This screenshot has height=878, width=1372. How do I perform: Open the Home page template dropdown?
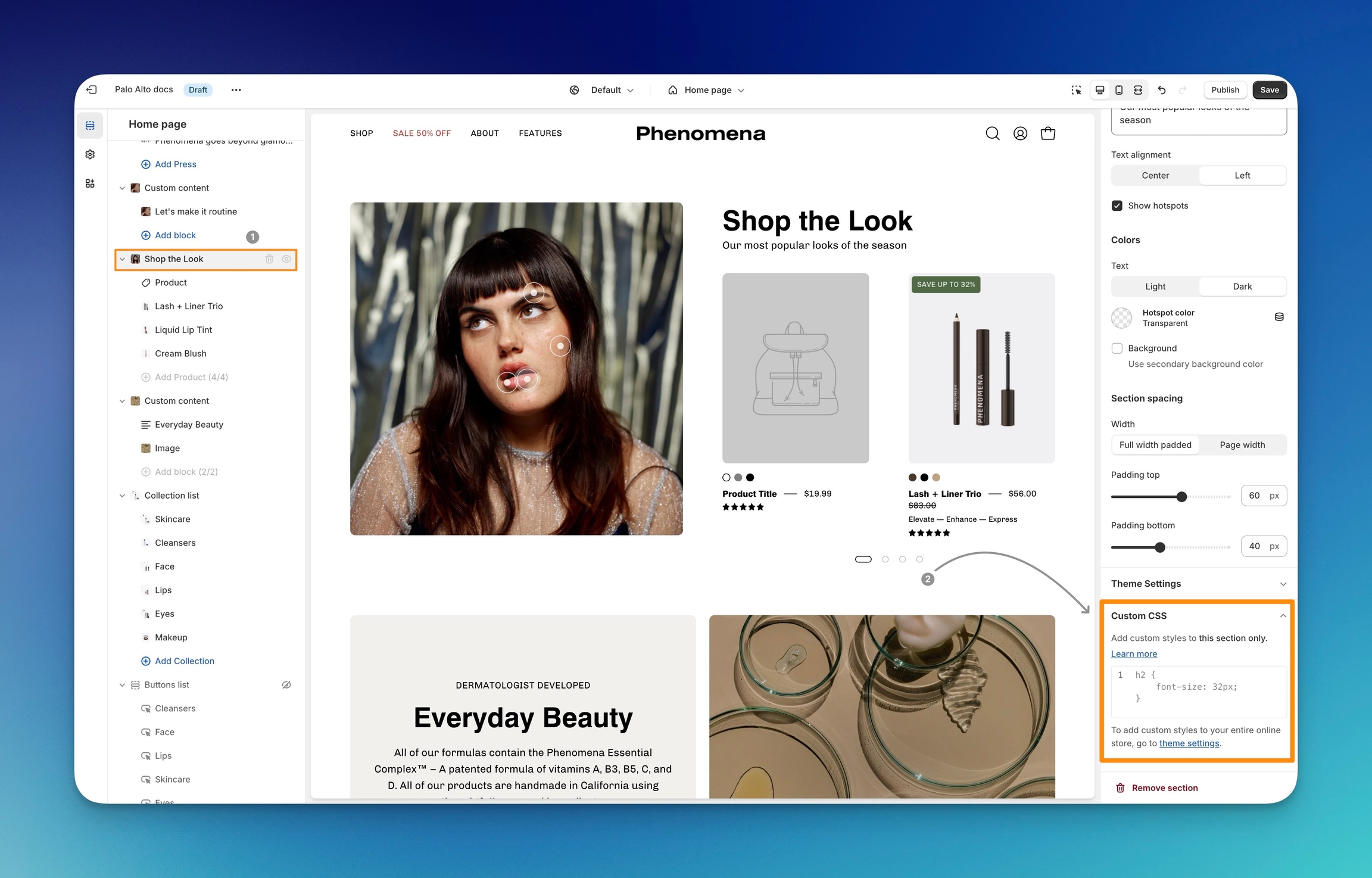[x=707, y=90]
